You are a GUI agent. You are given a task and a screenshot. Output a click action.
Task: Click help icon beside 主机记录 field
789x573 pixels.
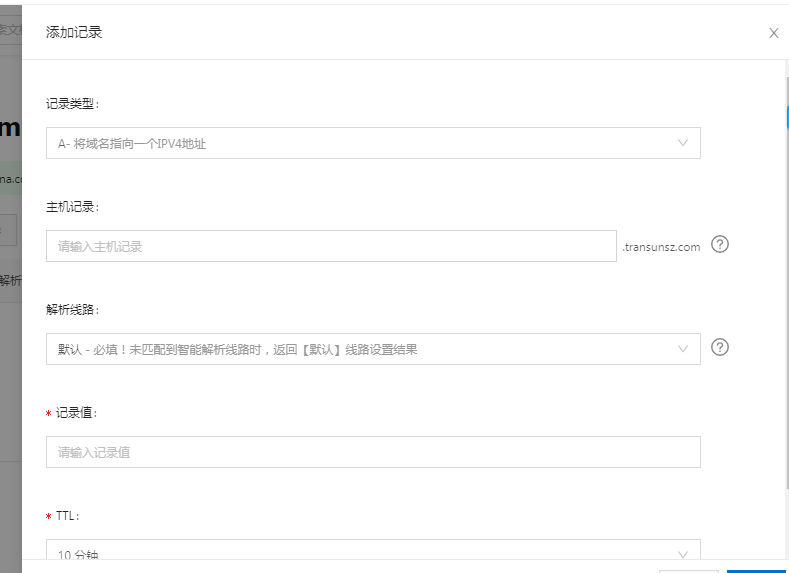coord(719,245)
